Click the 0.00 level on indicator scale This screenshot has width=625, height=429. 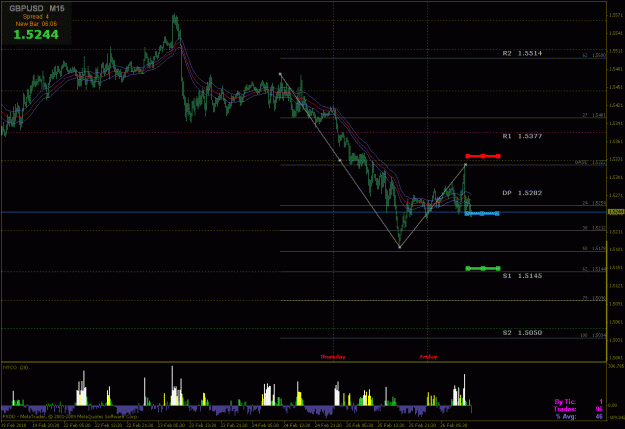pyautogui.click(x=613, y=405)
